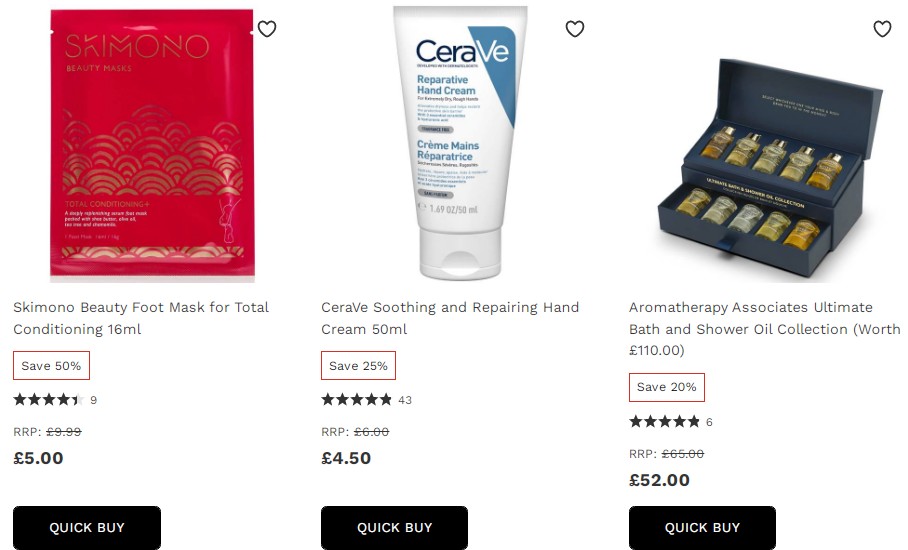
Task: Open CeraVe Hand Cream star rating
Action: coord(357,399)
